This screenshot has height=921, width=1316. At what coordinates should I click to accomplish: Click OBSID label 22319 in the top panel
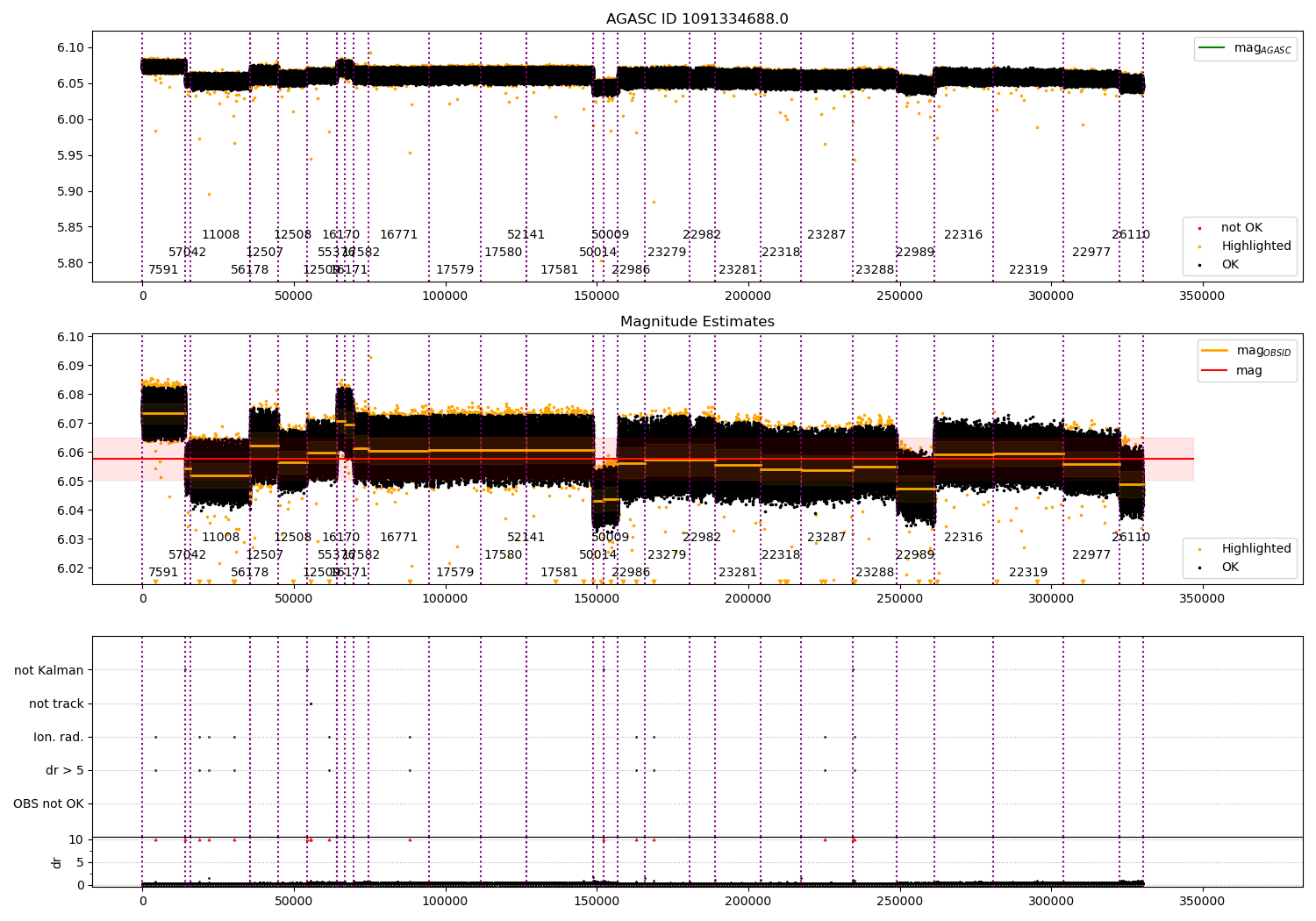1028,270
